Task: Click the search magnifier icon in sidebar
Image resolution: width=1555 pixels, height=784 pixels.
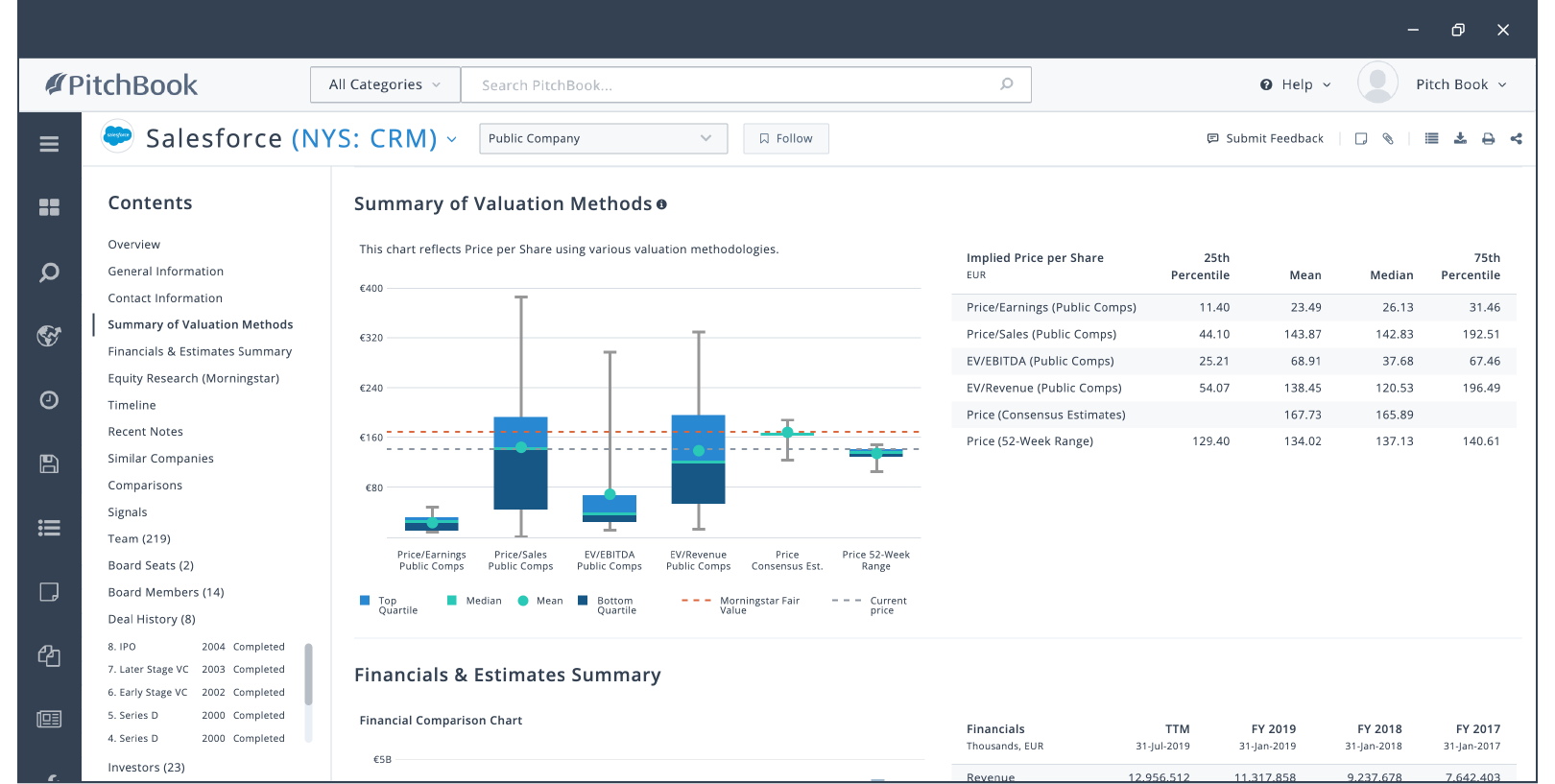Action: pyautogui.click(x=49, y=273)
